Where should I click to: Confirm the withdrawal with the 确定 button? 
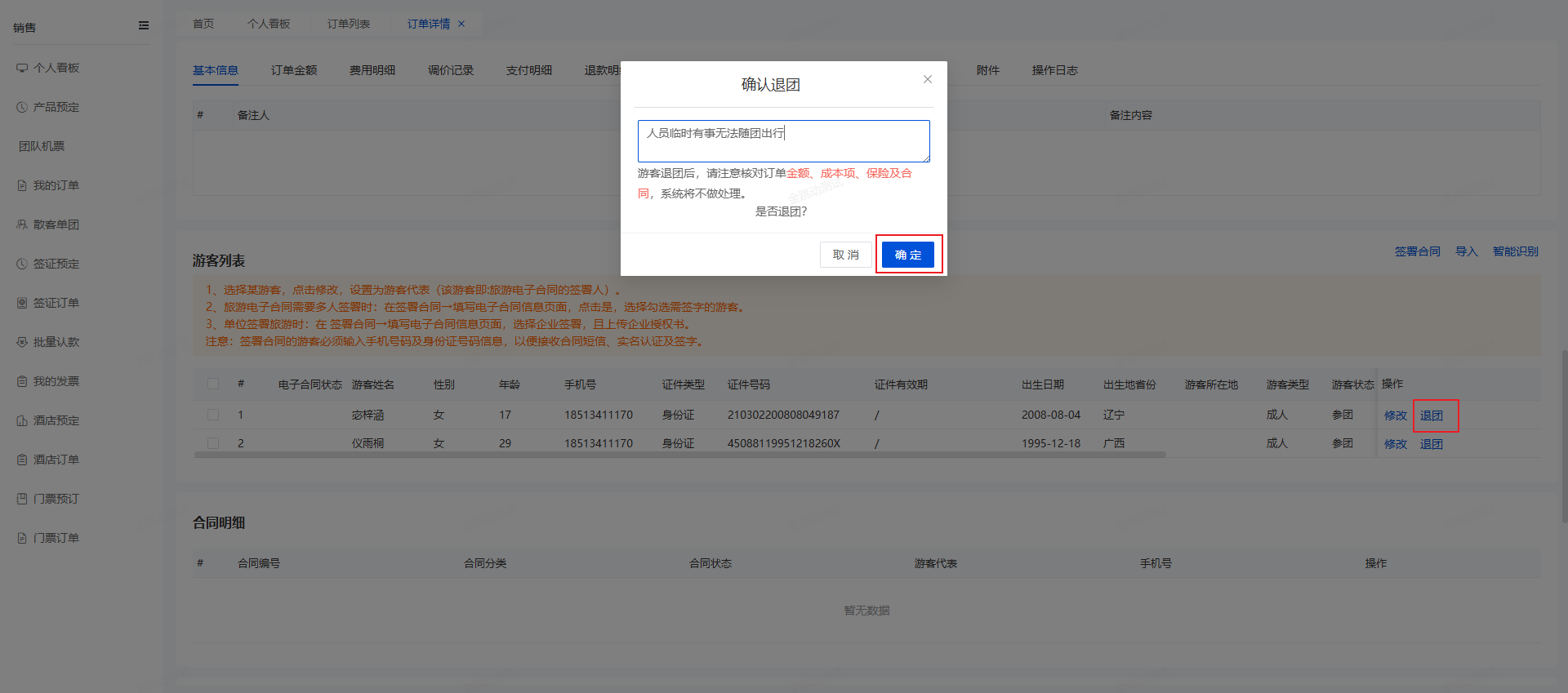[x=907, y=255]
